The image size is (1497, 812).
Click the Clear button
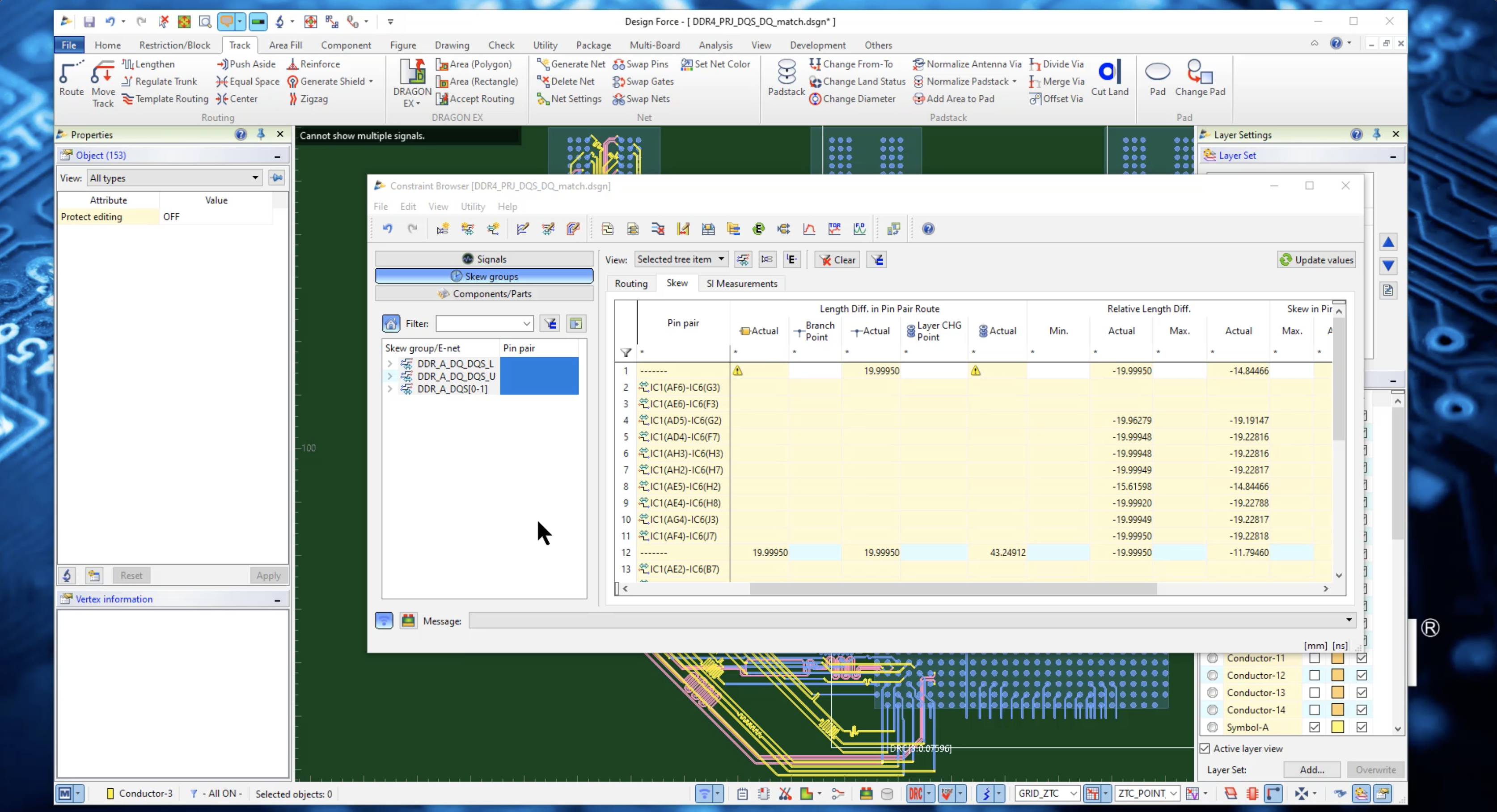coord(837,260)
